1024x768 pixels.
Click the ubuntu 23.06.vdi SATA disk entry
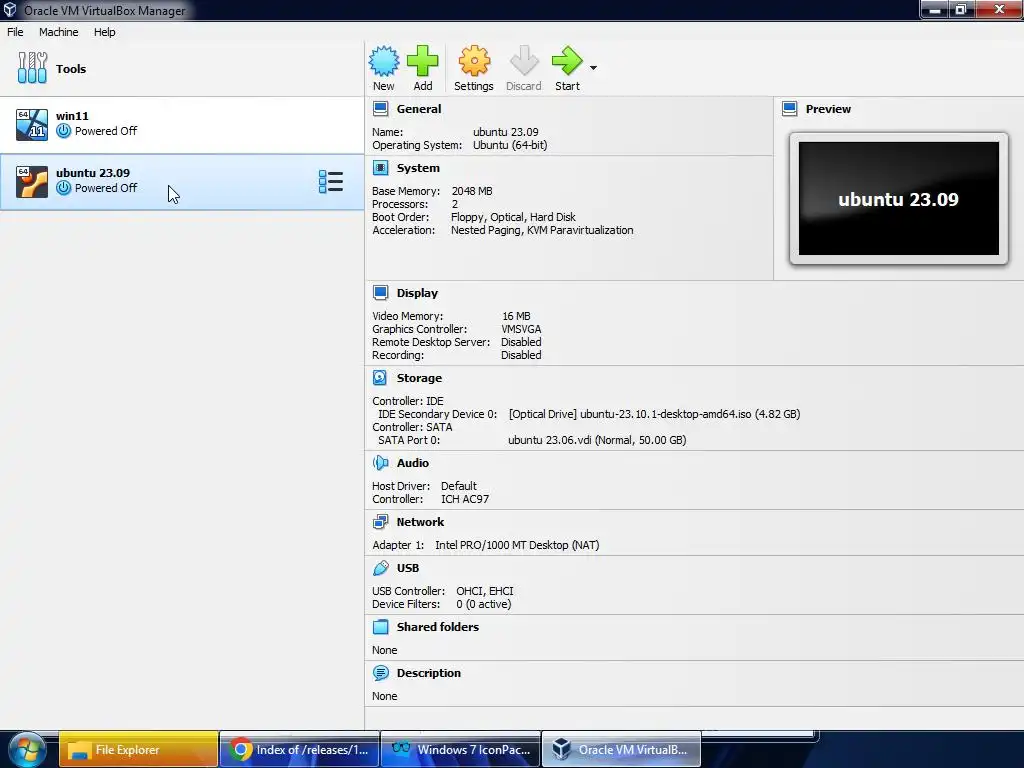click(597, 440)
